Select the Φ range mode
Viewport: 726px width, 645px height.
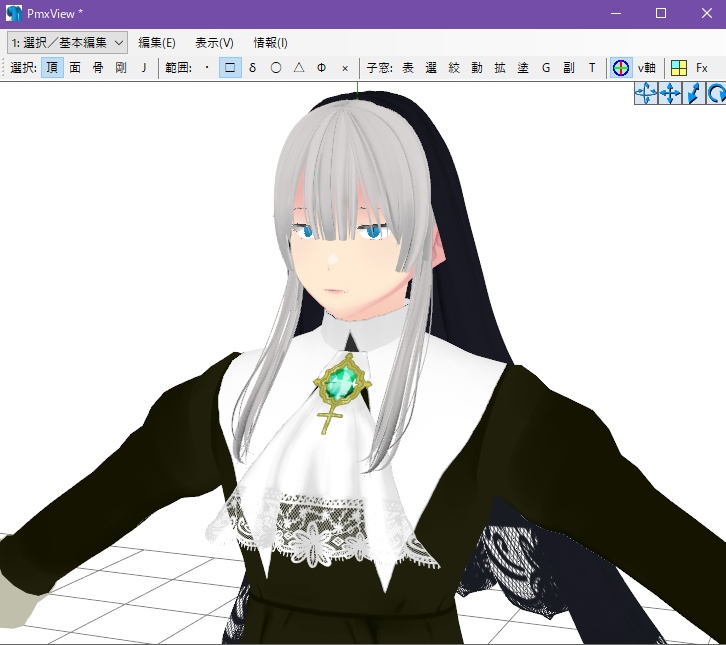click(x=321, y=68)
